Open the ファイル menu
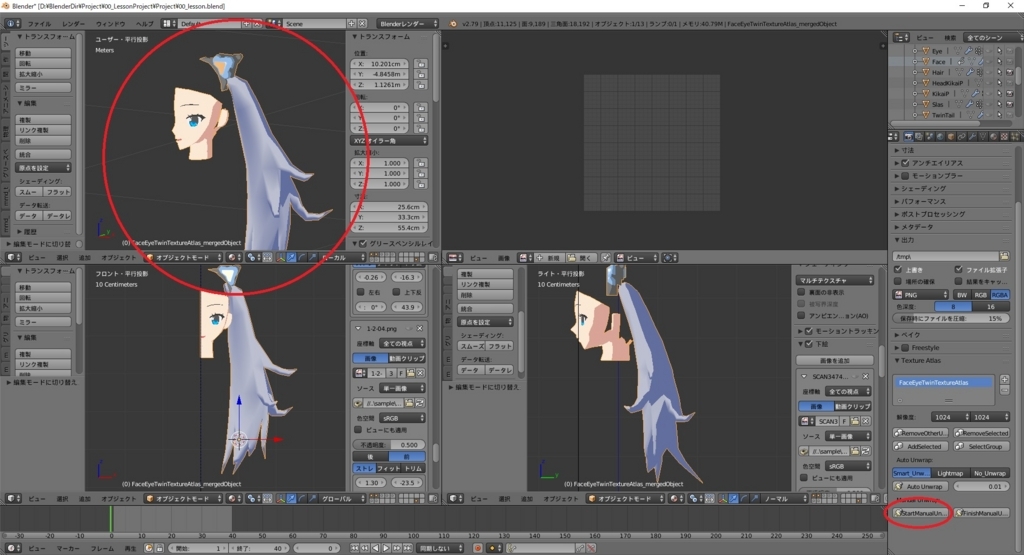 click(39, 24)
